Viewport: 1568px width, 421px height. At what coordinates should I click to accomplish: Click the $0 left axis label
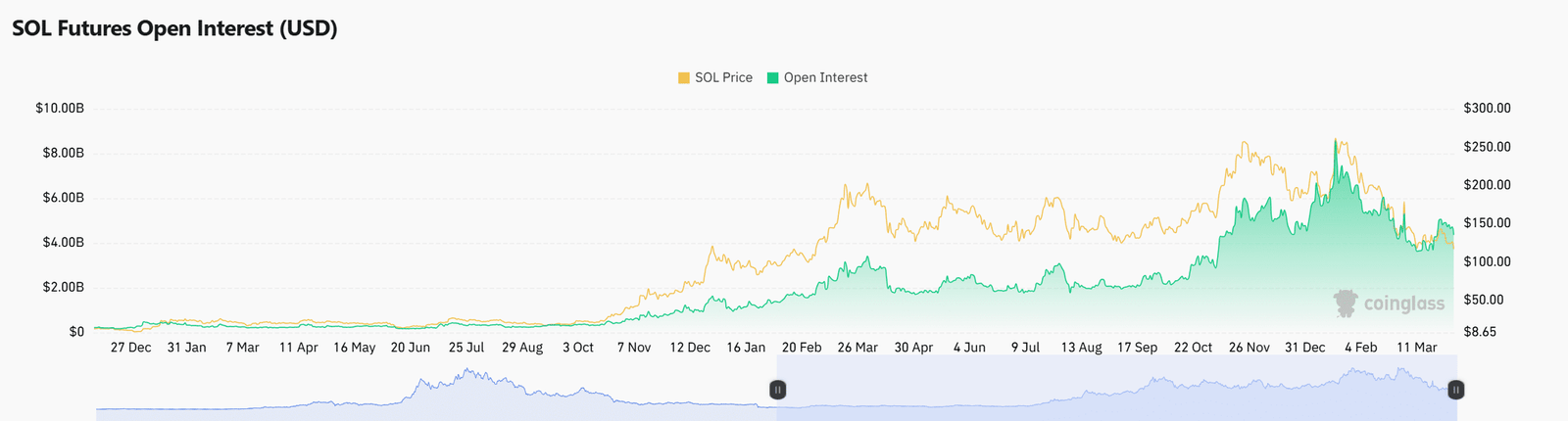[x=76, y=332]
